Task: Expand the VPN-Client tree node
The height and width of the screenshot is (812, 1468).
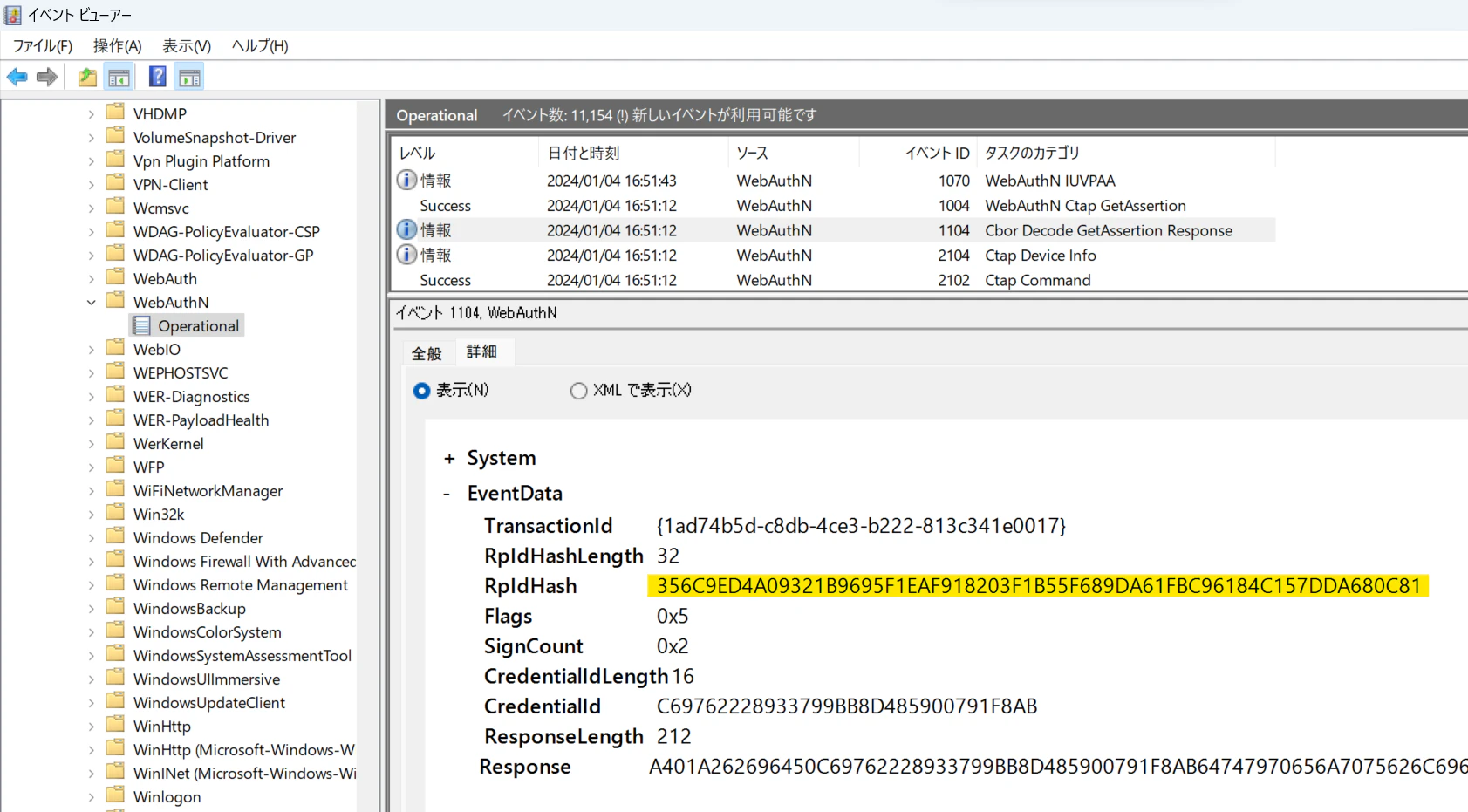Action: [92, 185]
